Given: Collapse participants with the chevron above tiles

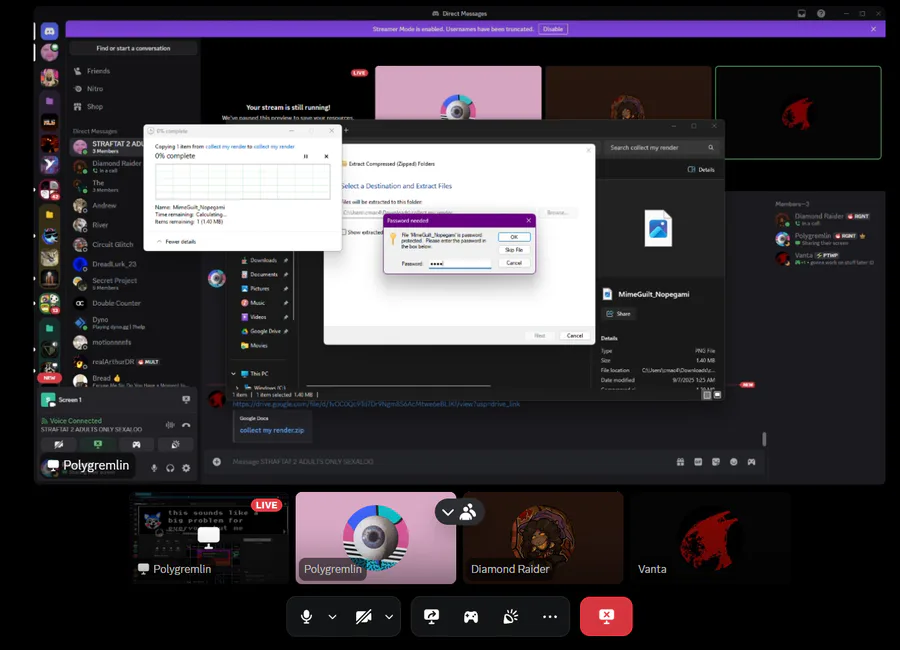Looking at the screenshot, I should [448, 512].
